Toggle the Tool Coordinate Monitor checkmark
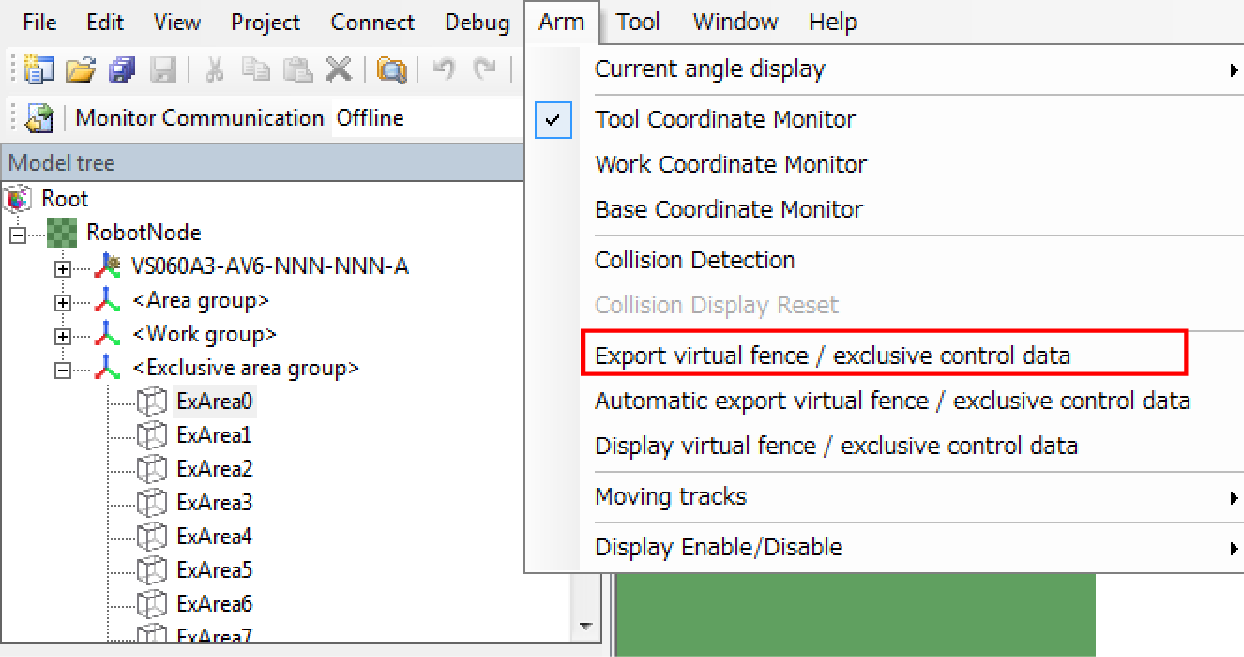 coord(553,120)
